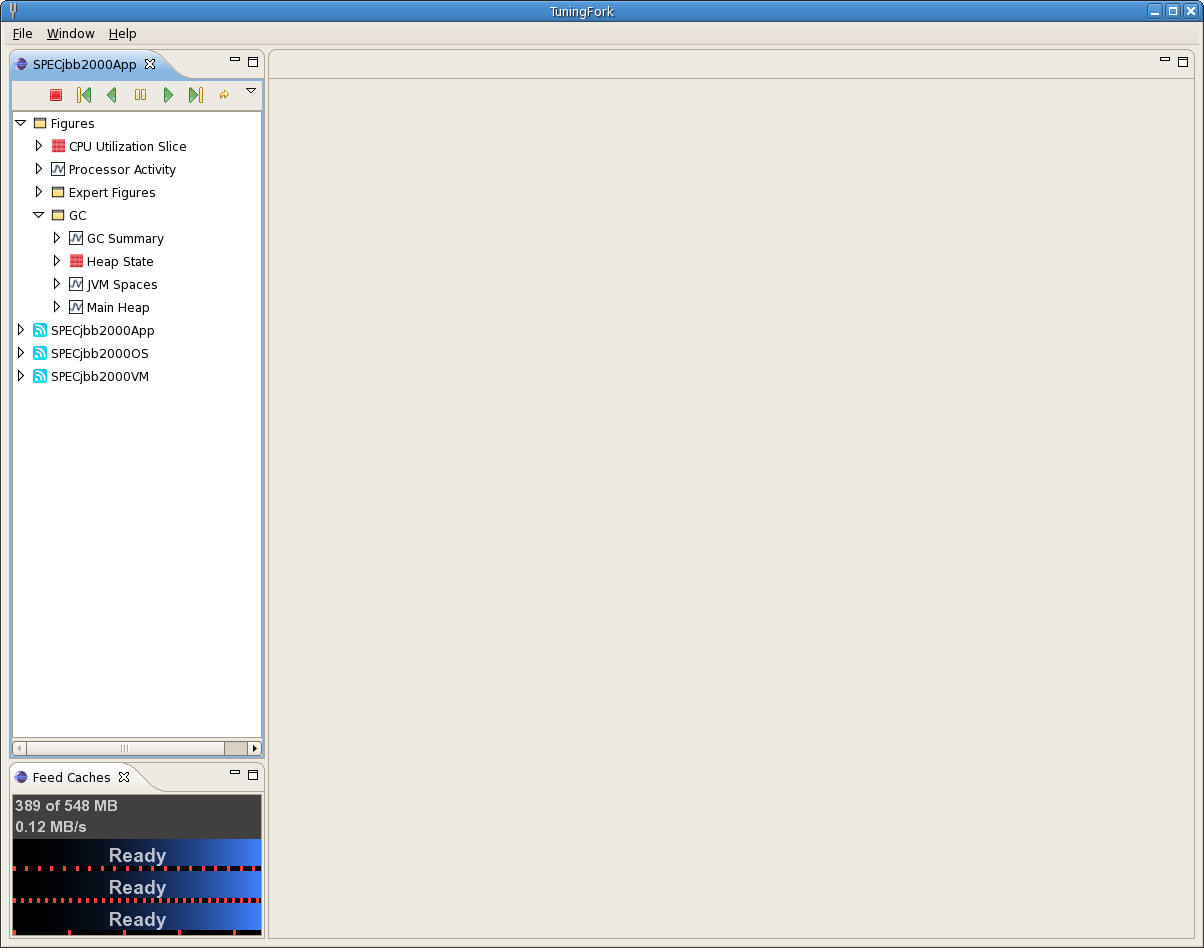Select the CPU Utilization Slice figure
The height and width of the screenshot is (948, 1204).
pyautogui.click(x=127, y=147)
